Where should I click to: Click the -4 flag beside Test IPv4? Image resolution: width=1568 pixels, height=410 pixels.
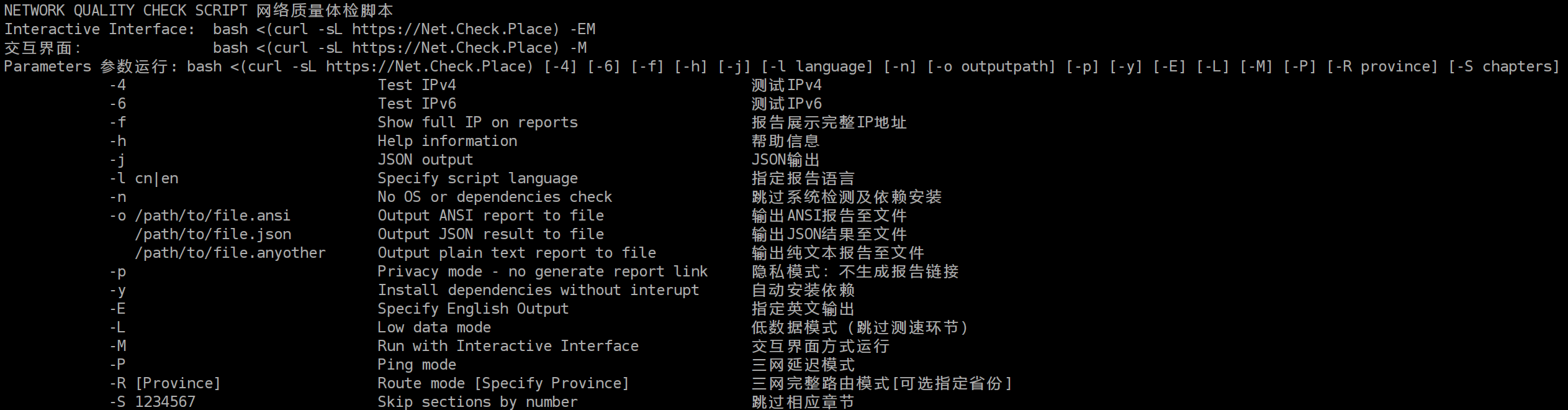click(117, 85)
